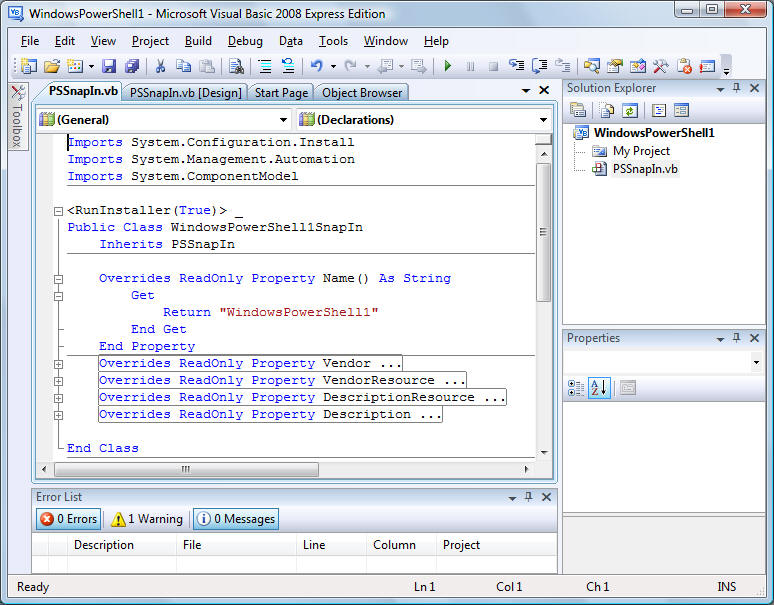Screen dimensions: 774x605
Task: Open the Properties panel object dropdown
Action: pos(756,363)
